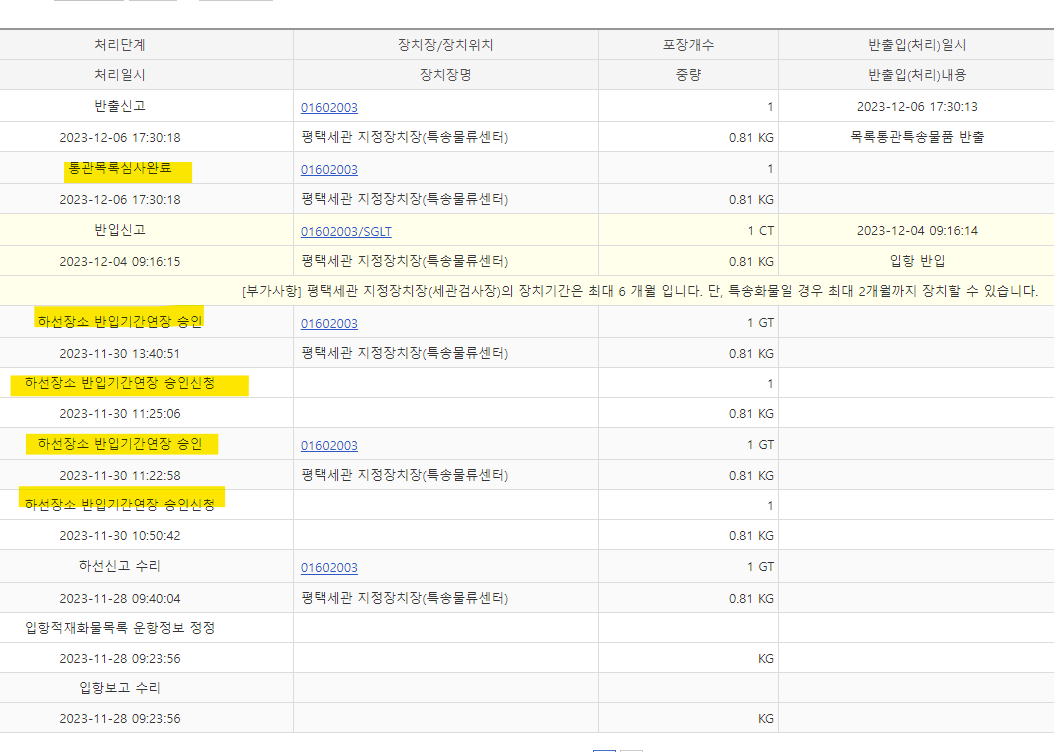
Task: Open 01602003 link for the approval dated 2023-11-30 13:40:51
Action: (329, 323)
